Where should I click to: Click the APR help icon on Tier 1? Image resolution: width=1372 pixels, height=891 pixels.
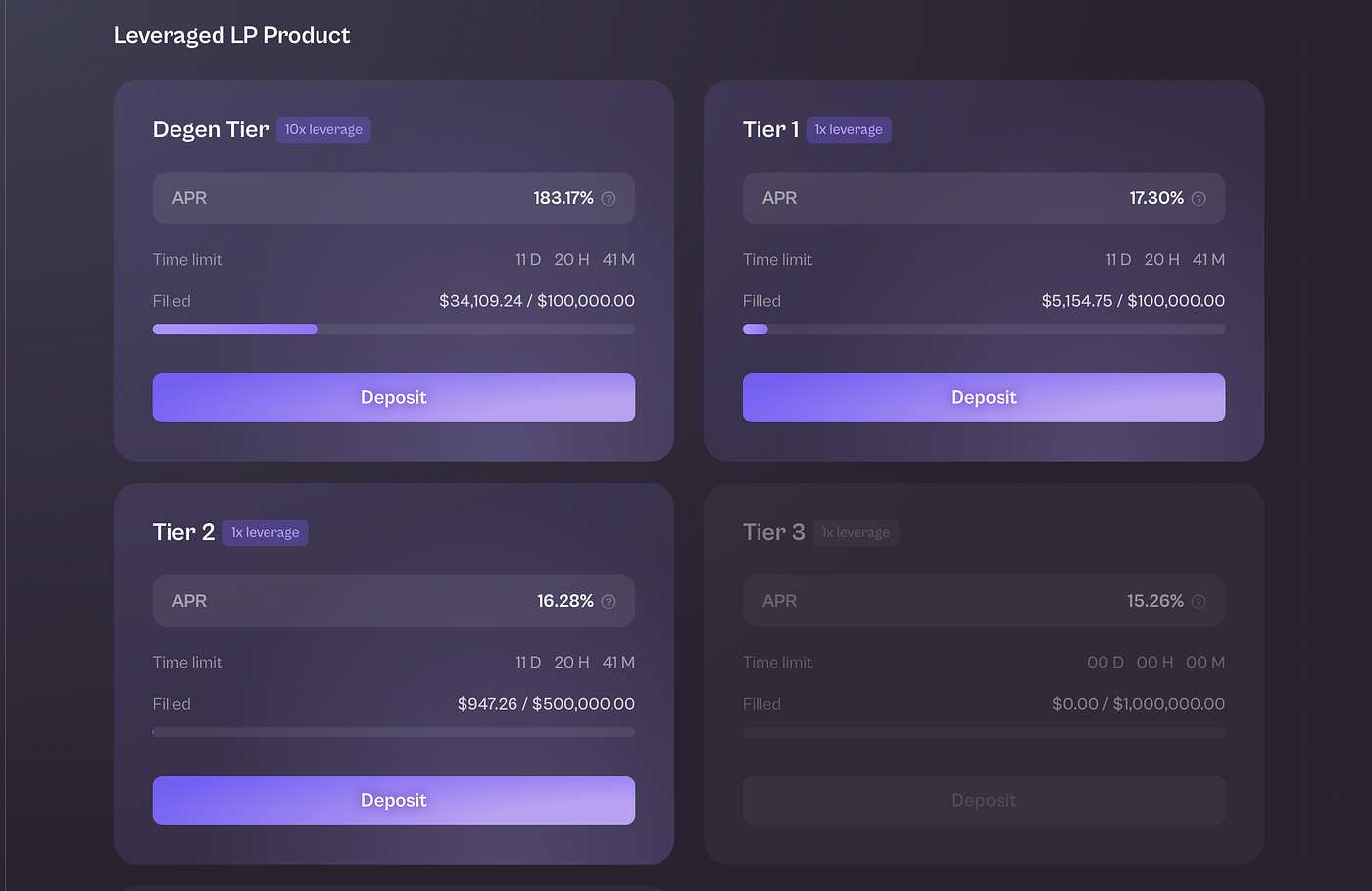pos(1198,198)
